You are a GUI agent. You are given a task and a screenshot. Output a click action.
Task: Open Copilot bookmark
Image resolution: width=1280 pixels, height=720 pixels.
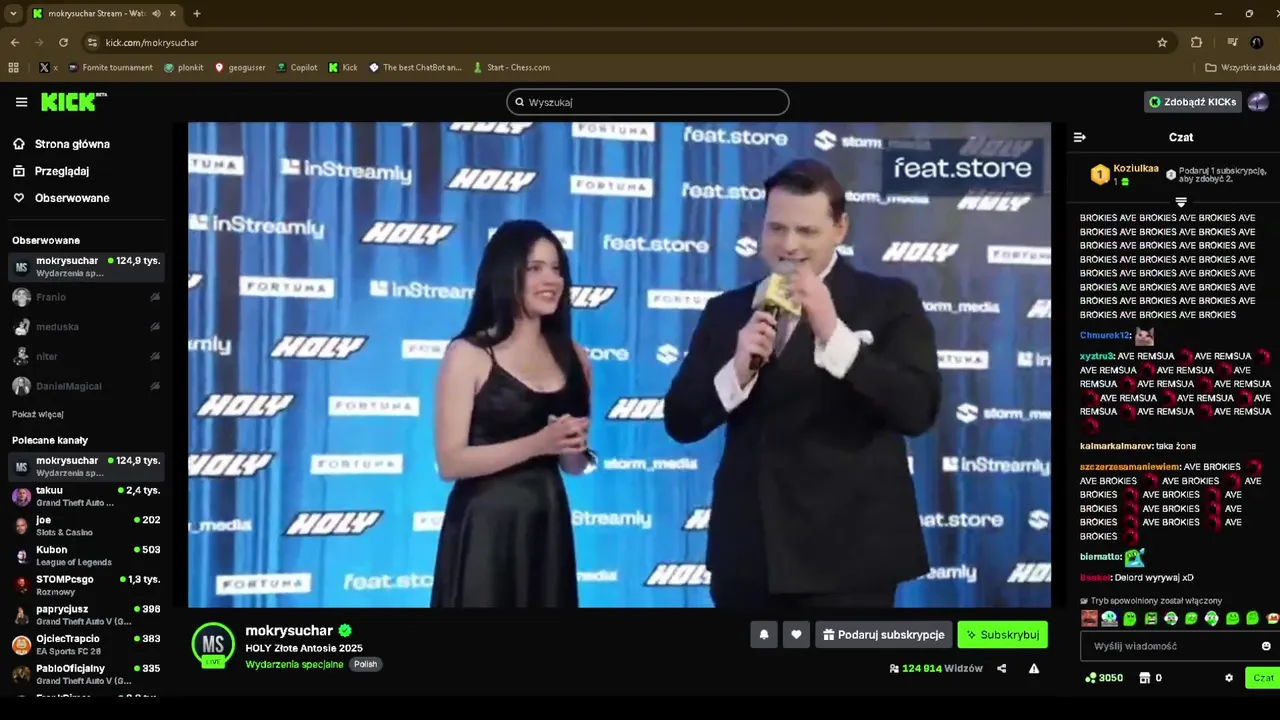[297, 68]
